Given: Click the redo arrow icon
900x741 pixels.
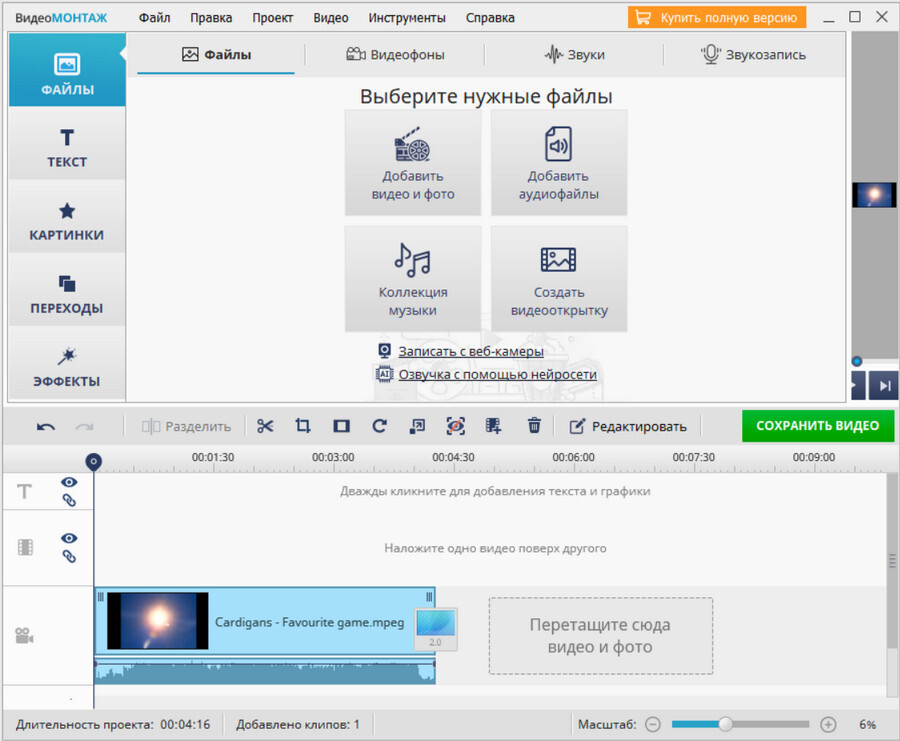Looking at the screenshot, I should (x=84, y=426).
